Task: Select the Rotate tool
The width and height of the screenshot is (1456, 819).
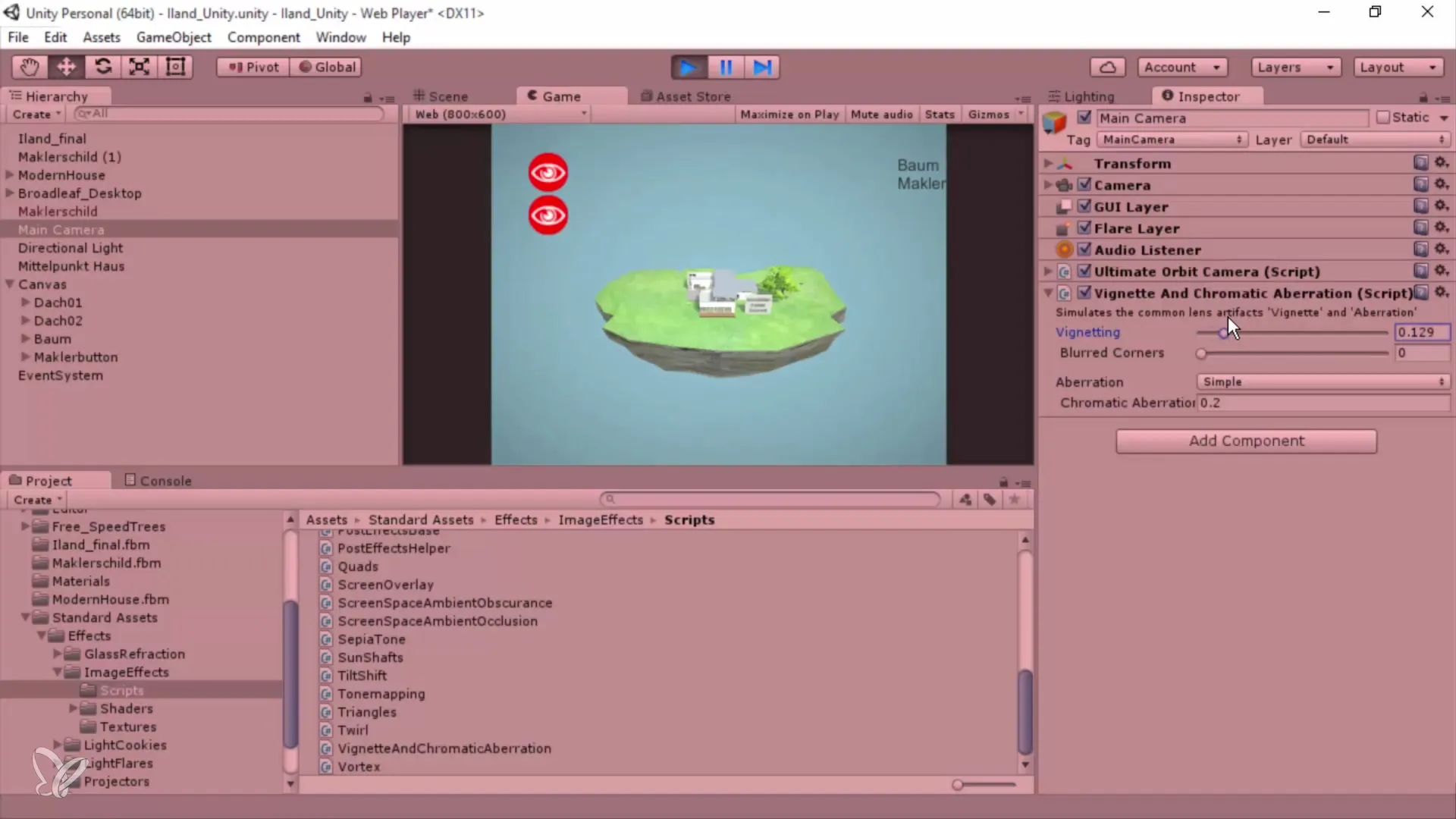Action: tap(102, 67)
